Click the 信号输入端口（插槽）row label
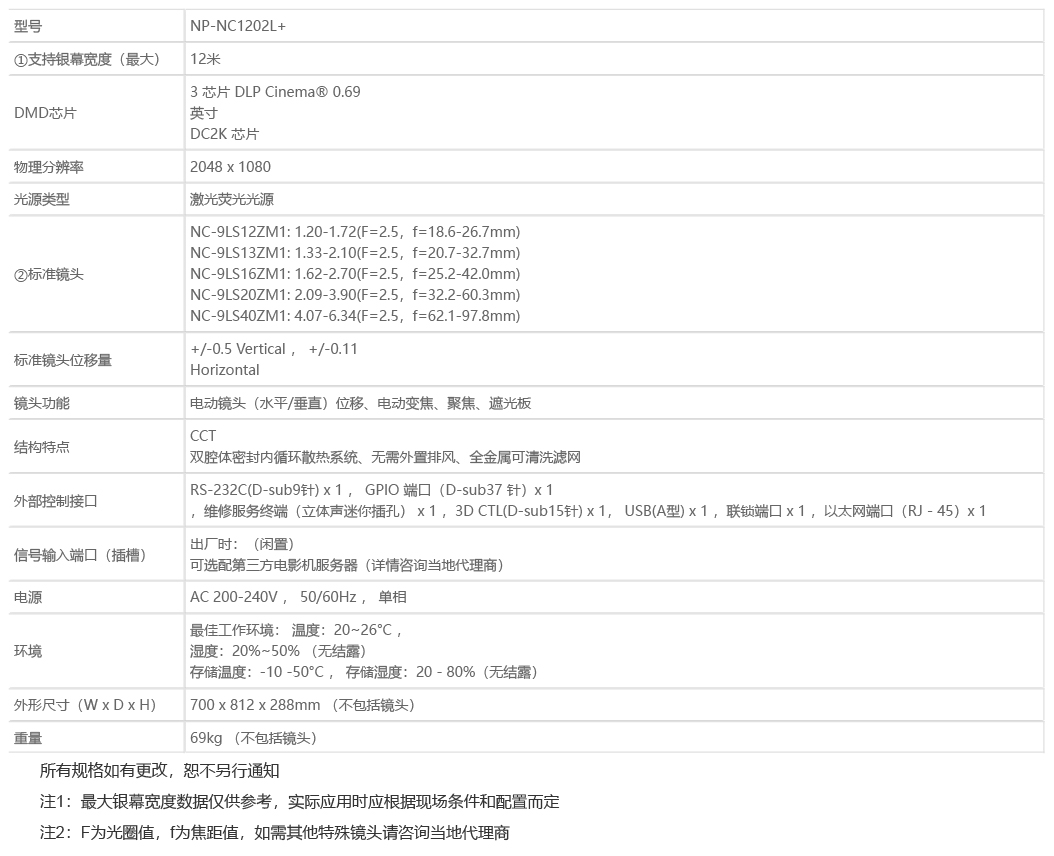 tap(80, 555)
